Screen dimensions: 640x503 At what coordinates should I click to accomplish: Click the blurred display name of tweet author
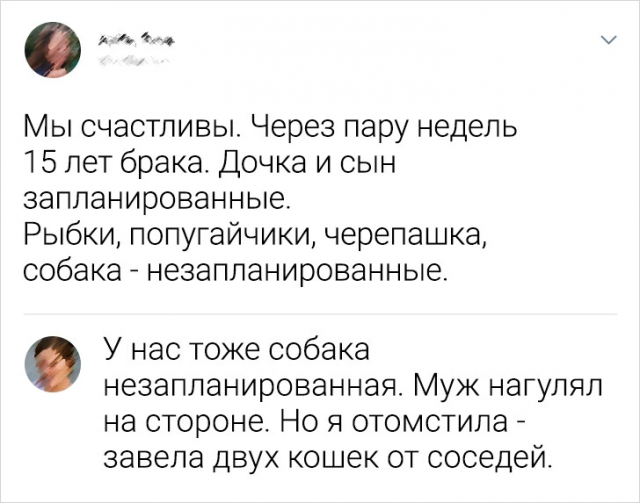tap(135, 40)
